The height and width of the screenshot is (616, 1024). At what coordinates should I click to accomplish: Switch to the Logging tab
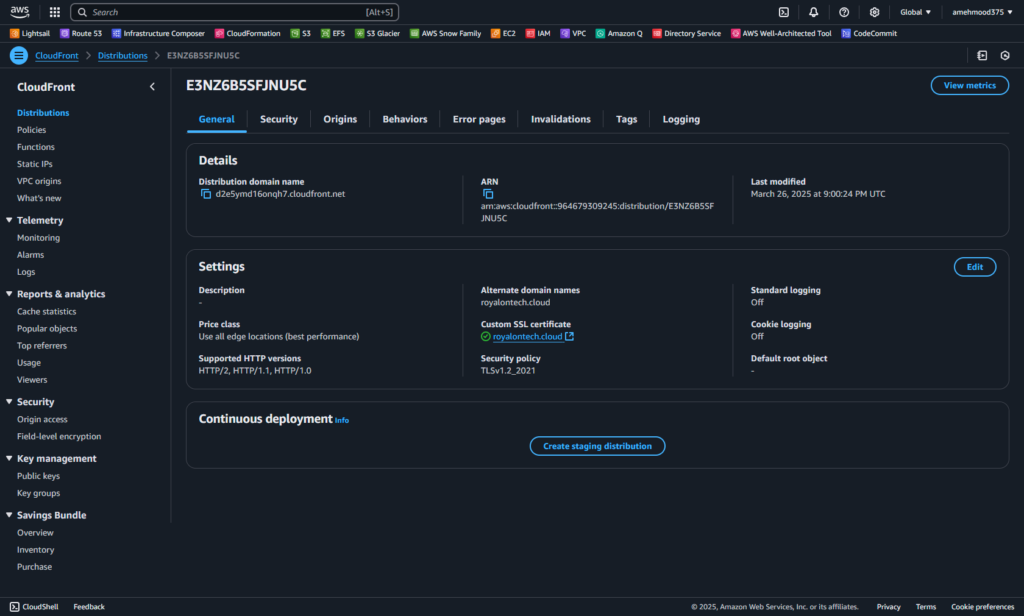pos(681,119)
